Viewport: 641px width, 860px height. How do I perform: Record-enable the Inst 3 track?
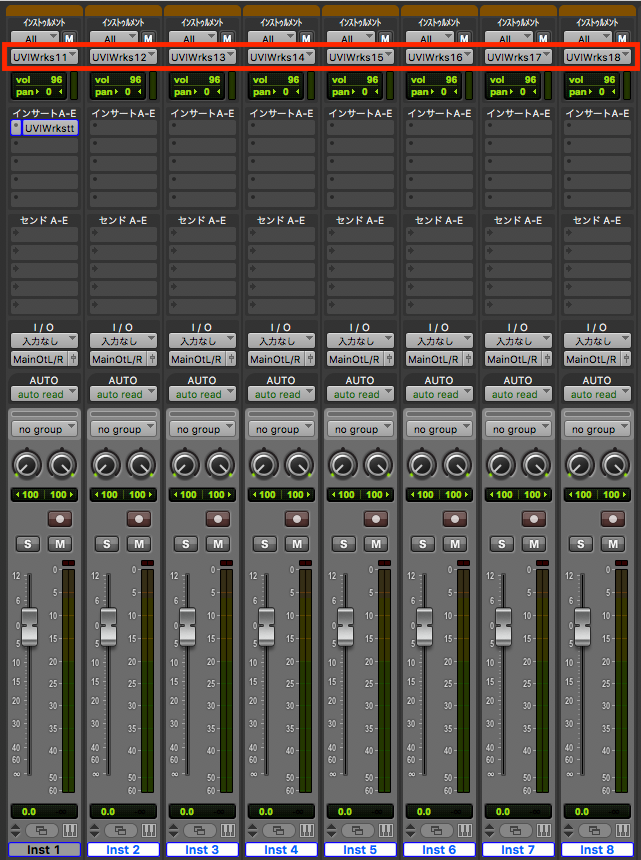(x=218, y=519)
